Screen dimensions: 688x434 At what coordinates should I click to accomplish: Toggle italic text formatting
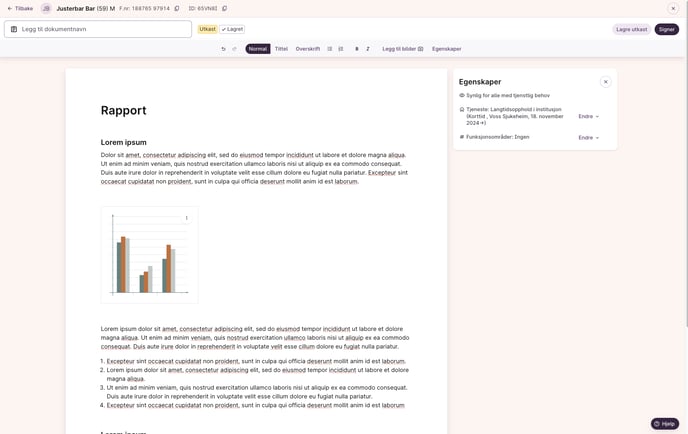pos(368,49)
